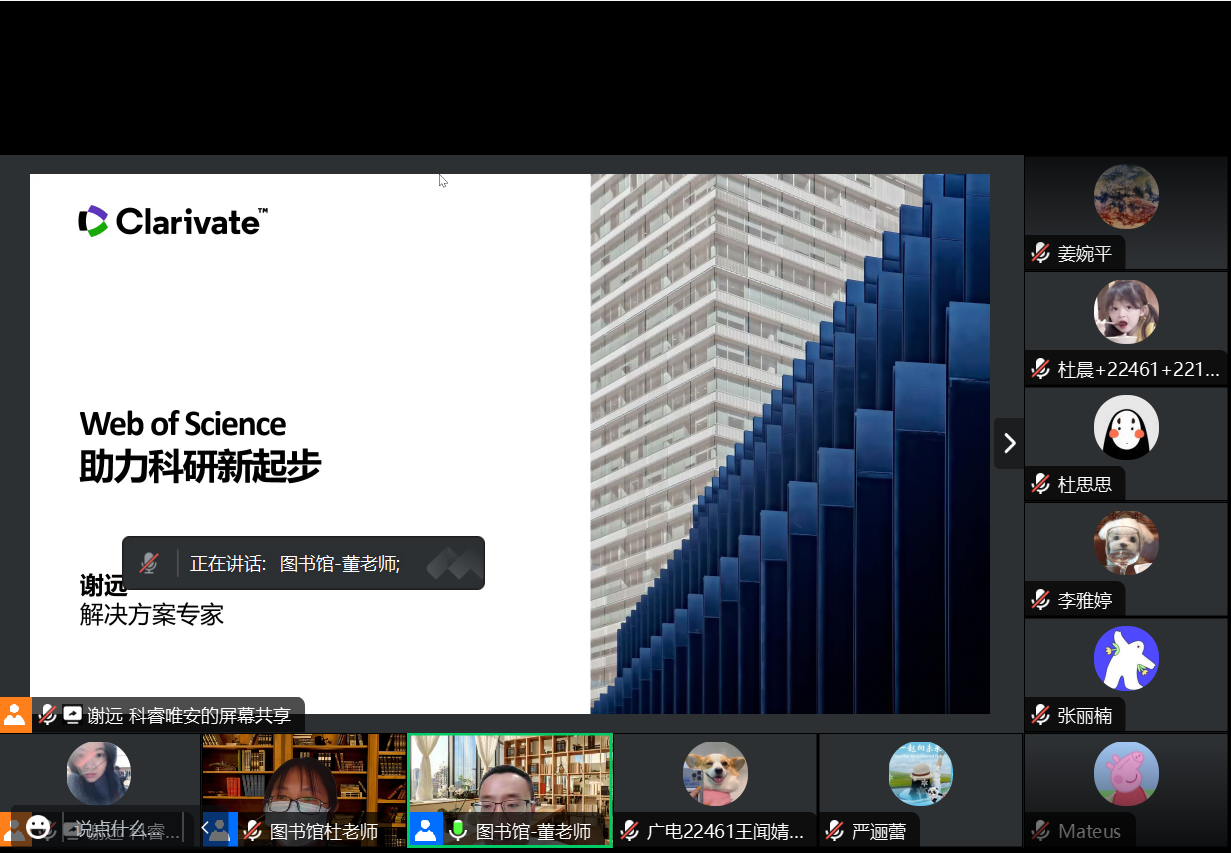Viewport: 1231px width, 853px height.
Task: Click the name label 图书馆杜老师
Action: [x=324, y=831]
